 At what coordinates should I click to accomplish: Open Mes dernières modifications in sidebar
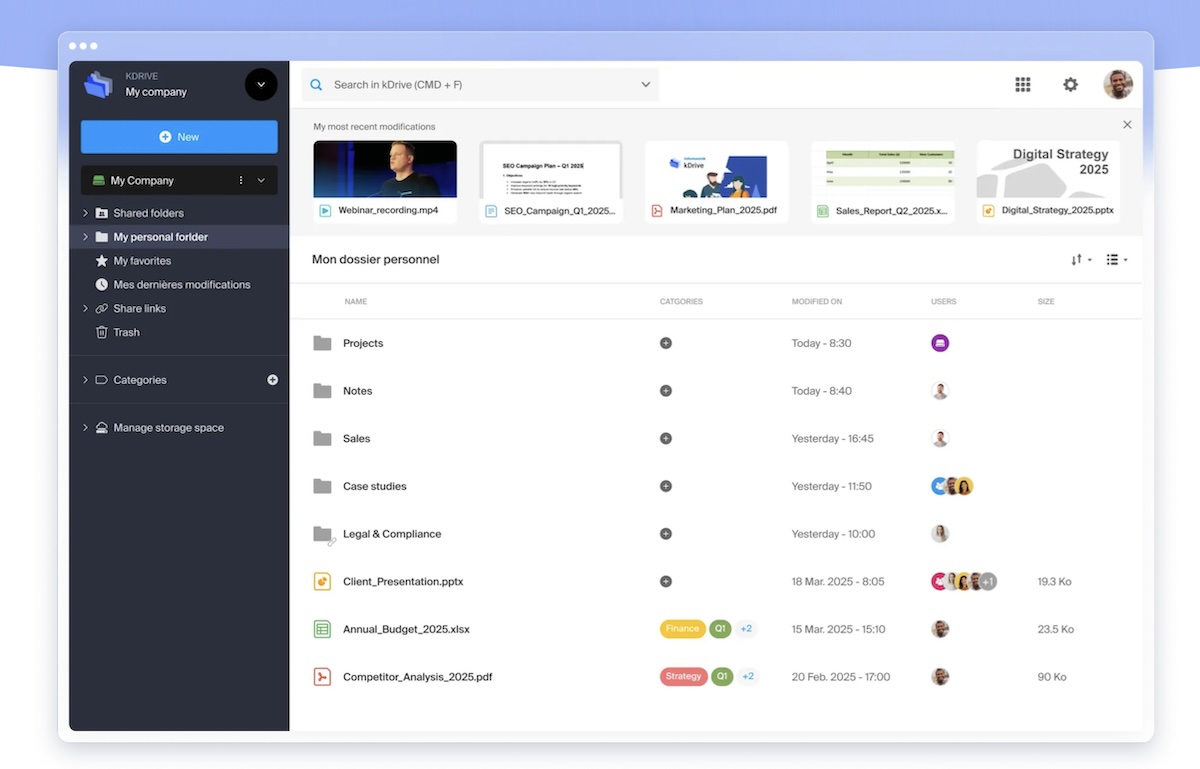point(182,285)
